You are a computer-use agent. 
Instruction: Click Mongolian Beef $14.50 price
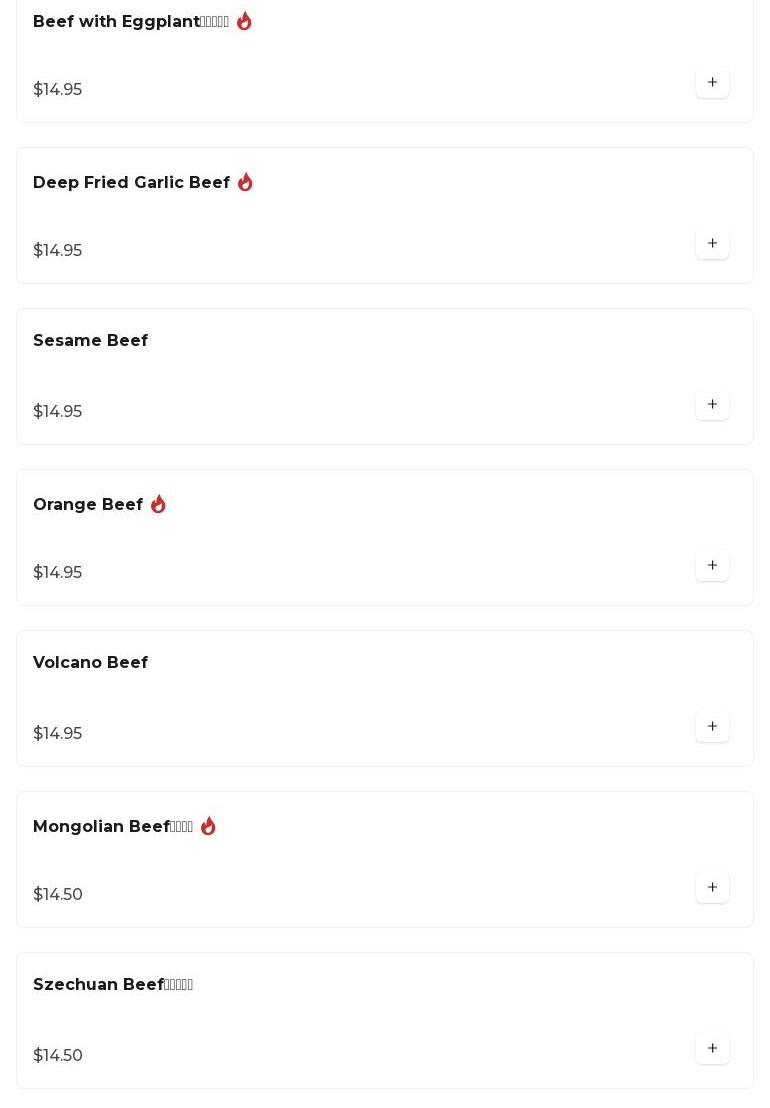[57, 895]
